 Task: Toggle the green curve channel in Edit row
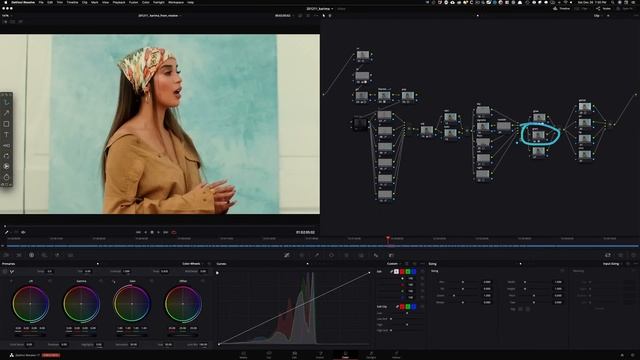[408, 271]
